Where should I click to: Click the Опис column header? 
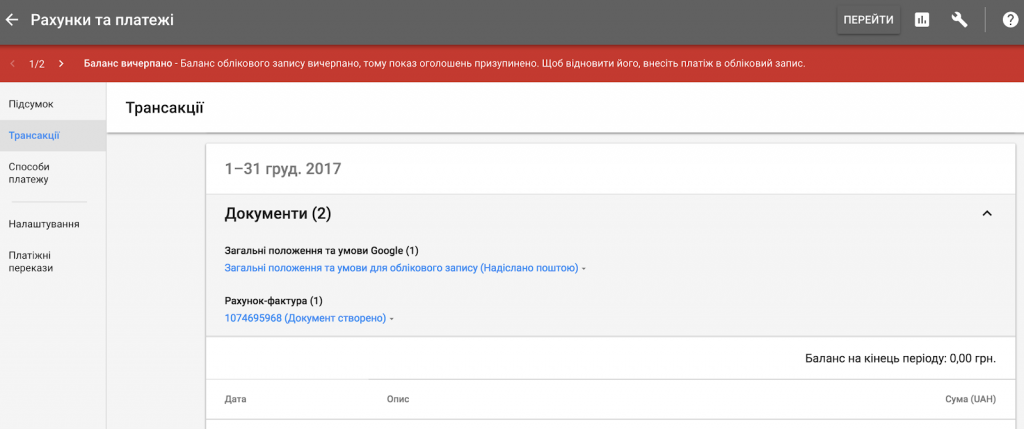[x=398, y=399]
